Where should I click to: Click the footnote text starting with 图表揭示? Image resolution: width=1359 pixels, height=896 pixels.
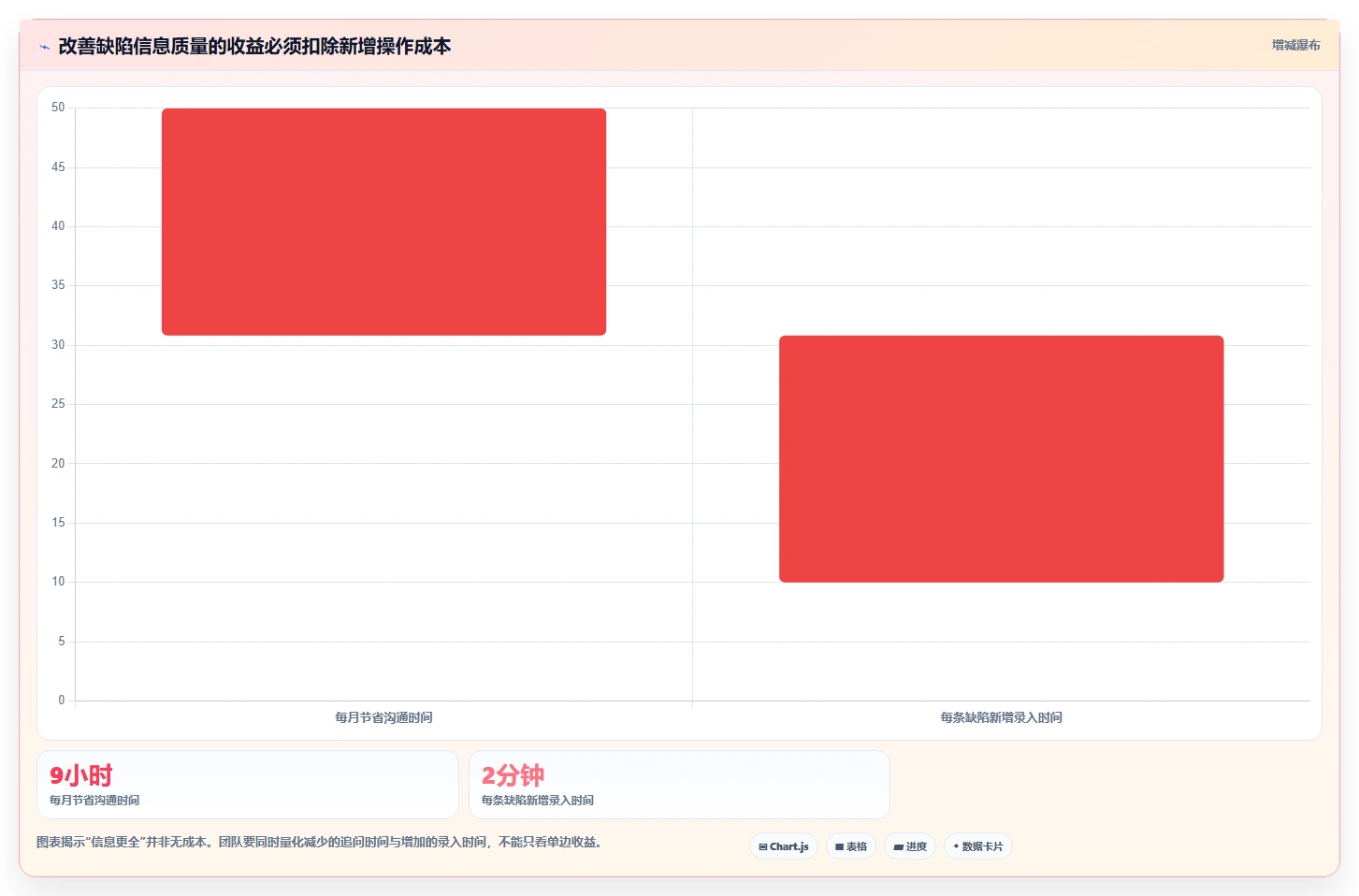pyautogui.click(x=319, y=842)
